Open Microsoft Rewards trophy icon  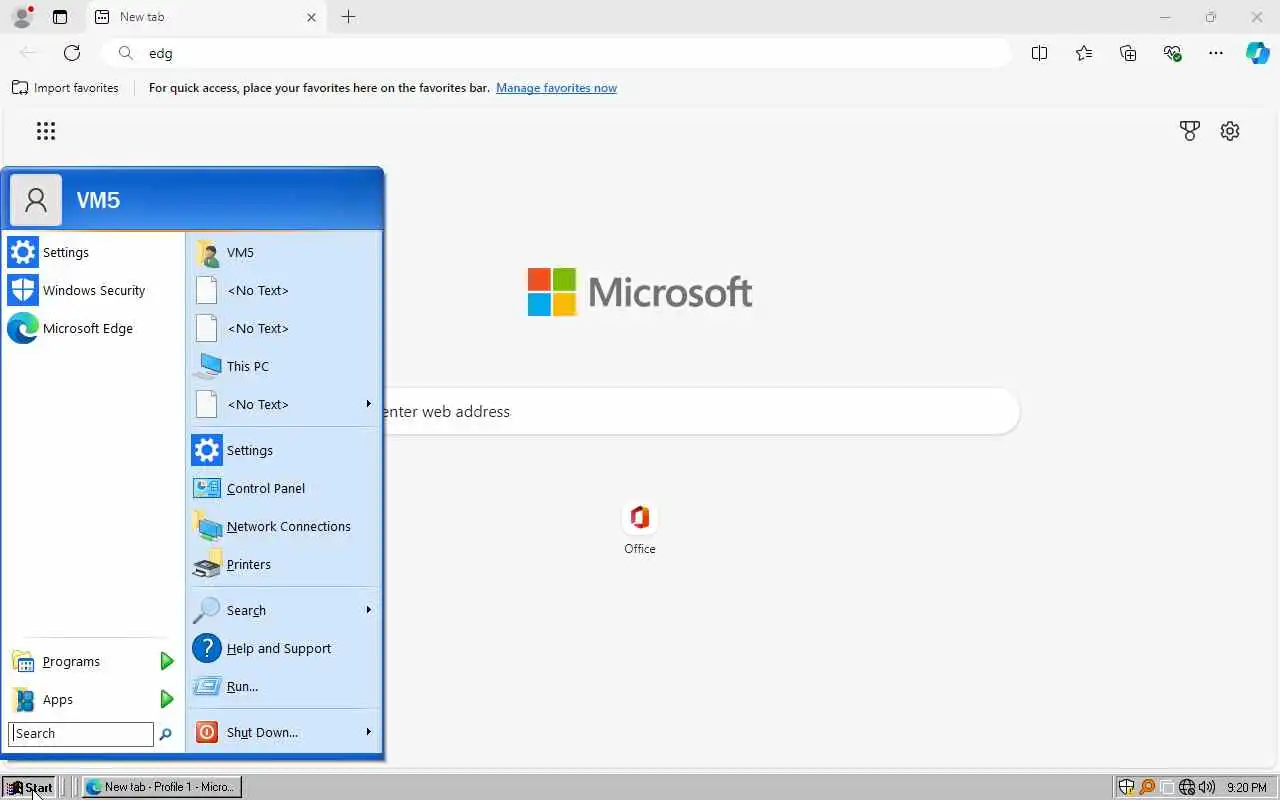(1189, 131)
